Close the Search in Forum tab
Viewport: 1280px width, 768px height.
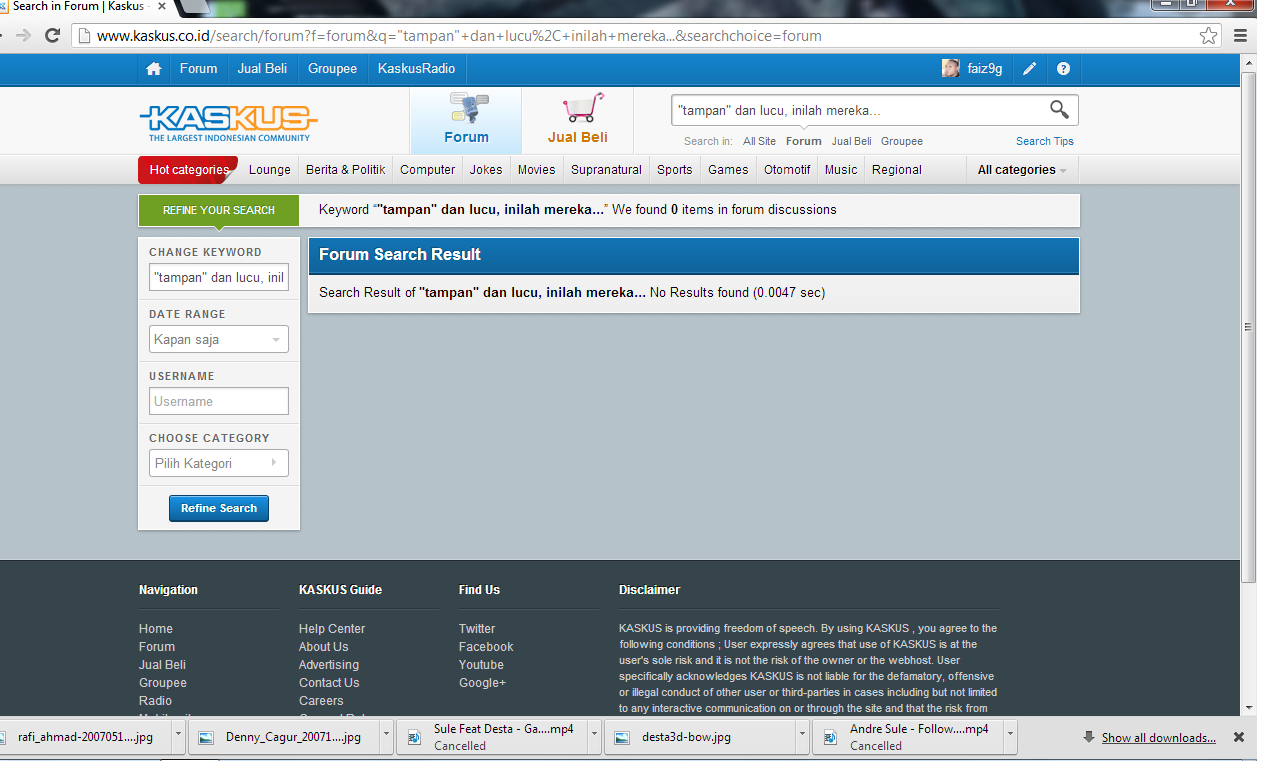(162, 7)
